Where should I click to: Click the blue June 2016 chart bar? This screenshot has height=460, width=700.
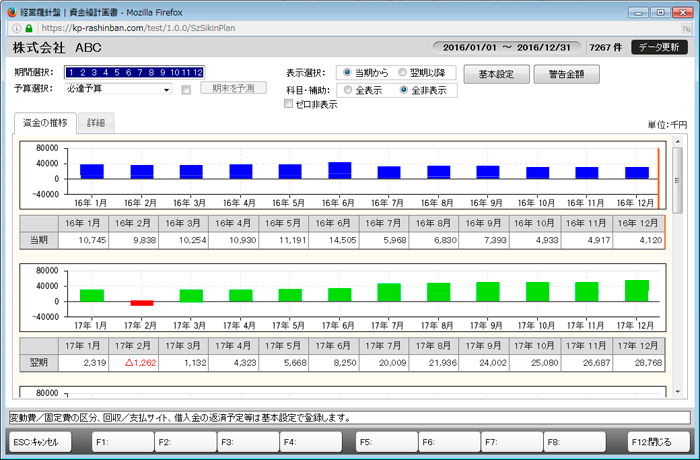click(x=339, y=170)
